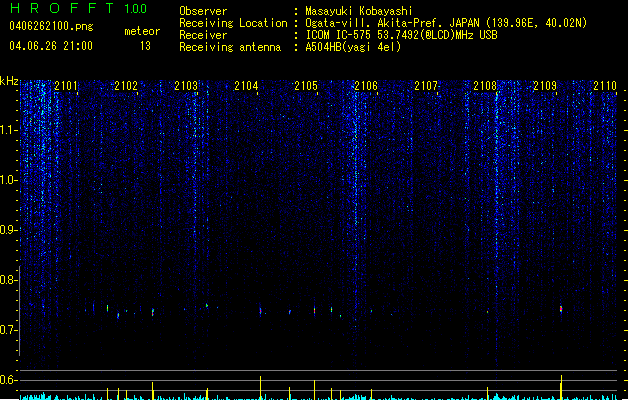629x400 pixels.
Task: Click the 2106 time marker
Action: [x=366, y=86]
